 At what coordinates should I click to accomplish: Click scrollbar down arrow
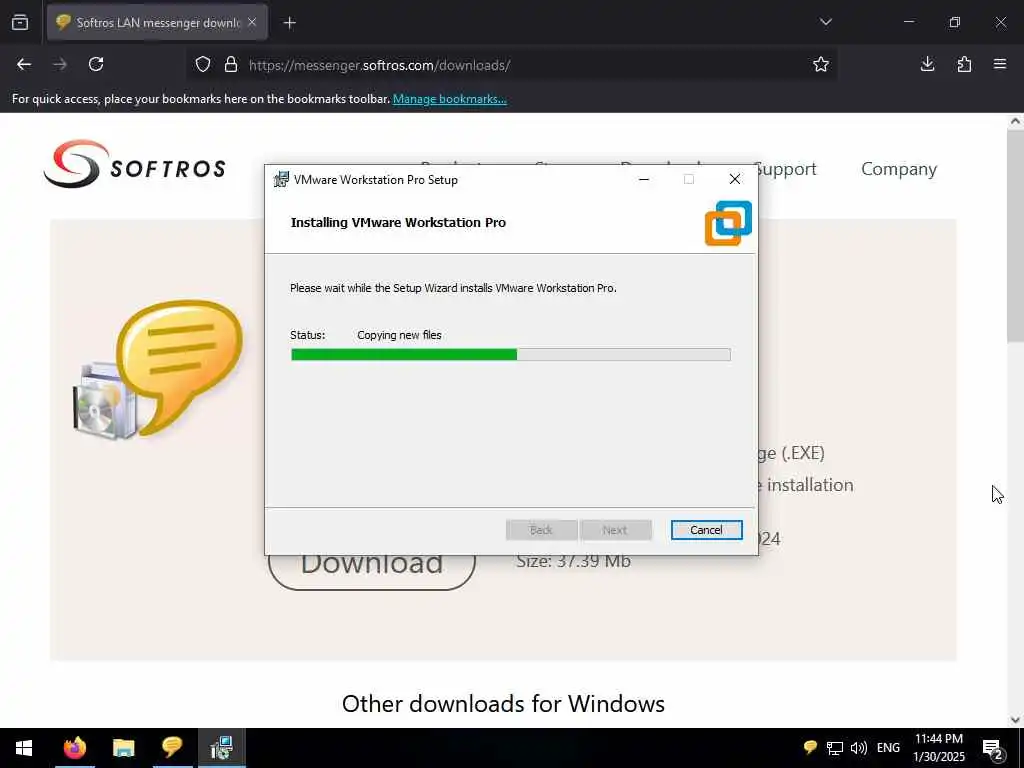[1015, 720]
